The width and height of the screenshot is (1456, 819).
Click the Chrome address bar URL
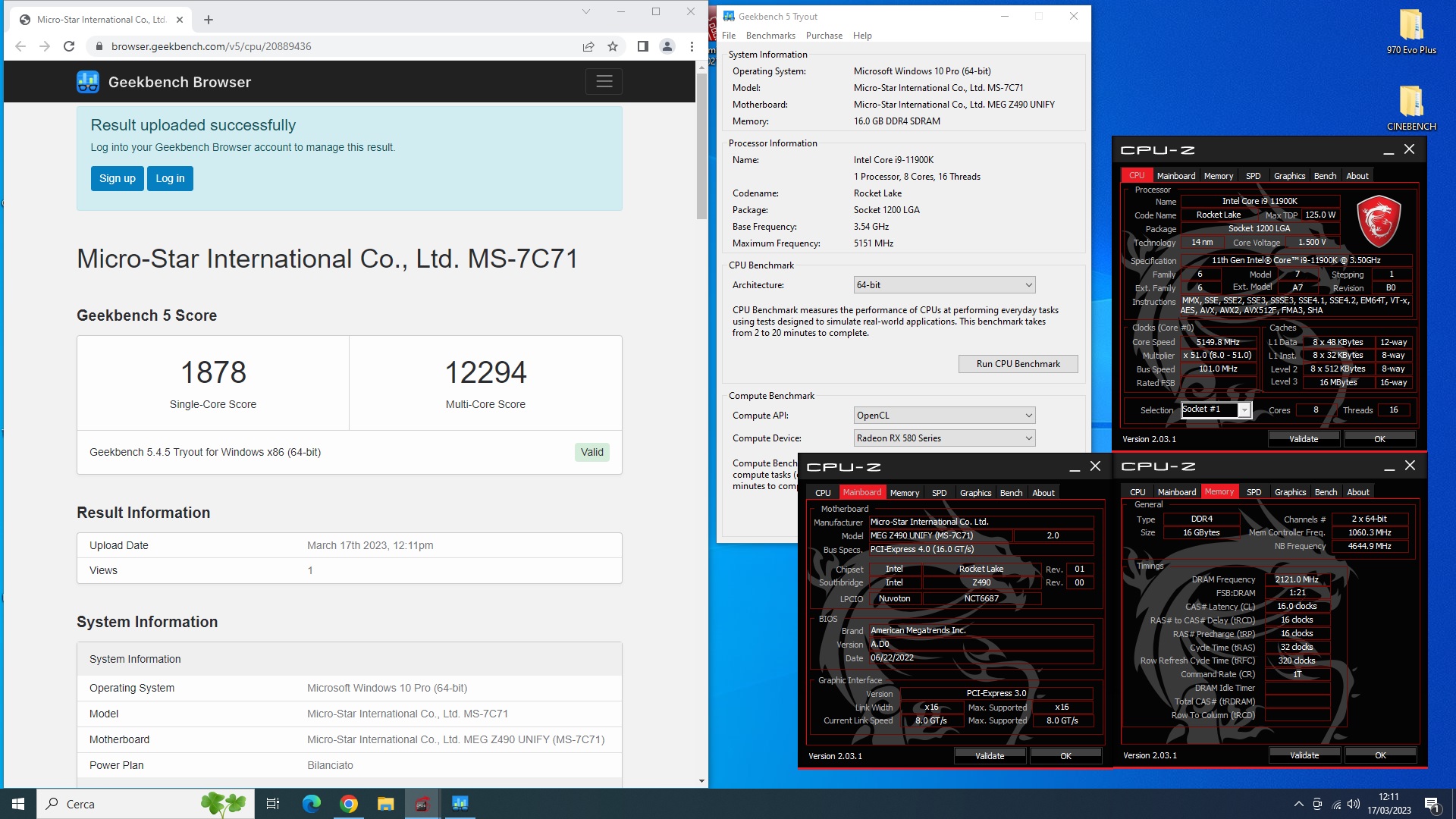point(212,46)
